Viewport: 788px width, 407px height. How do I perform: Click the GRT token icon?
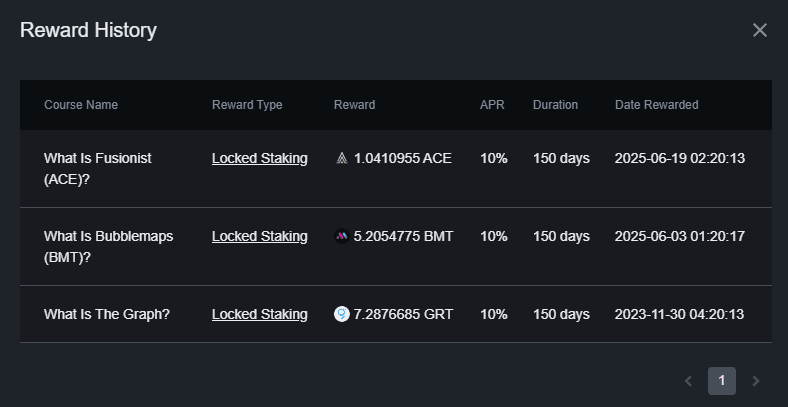tap(342, 314)
